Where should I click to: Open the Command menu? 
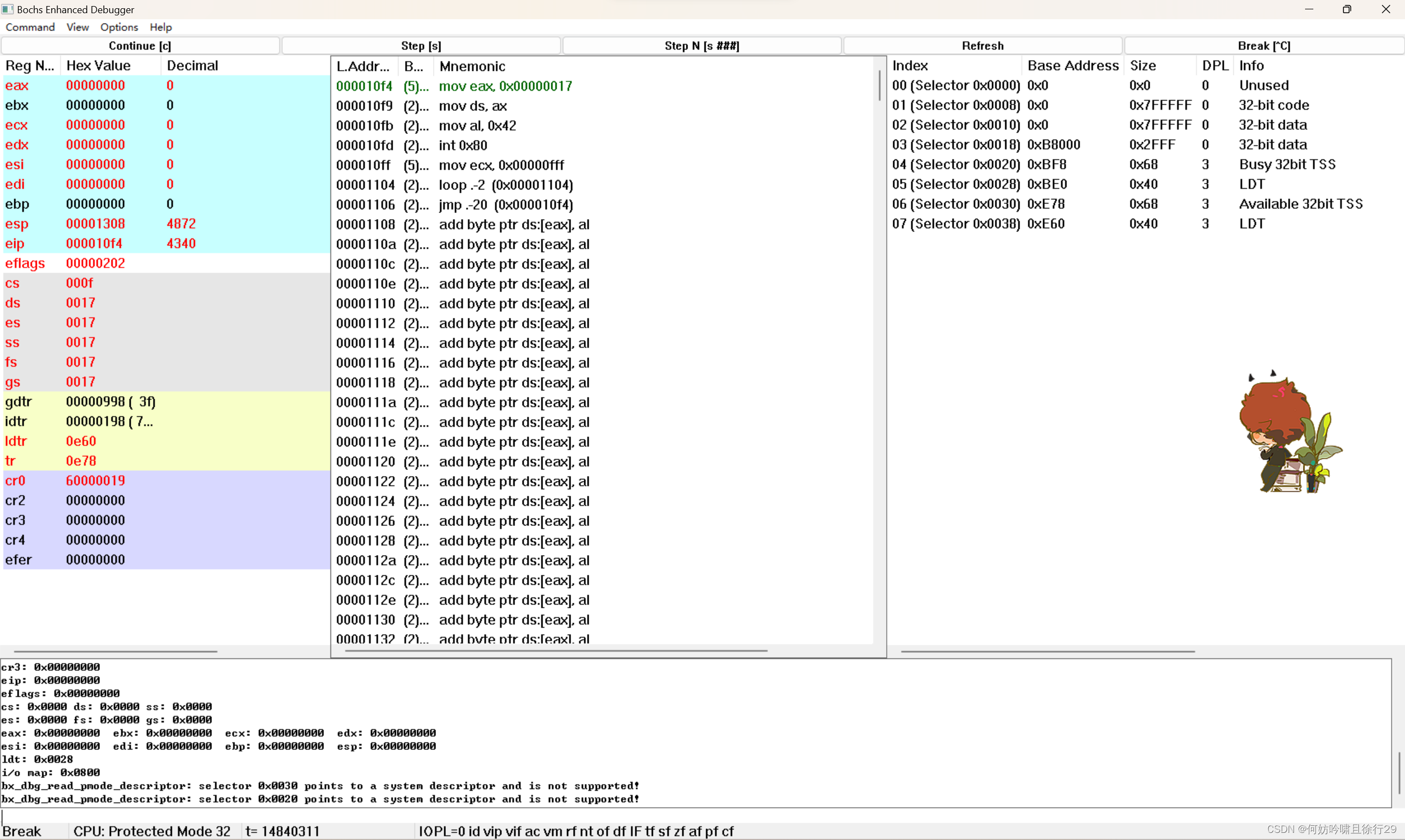tap(30, 27)
